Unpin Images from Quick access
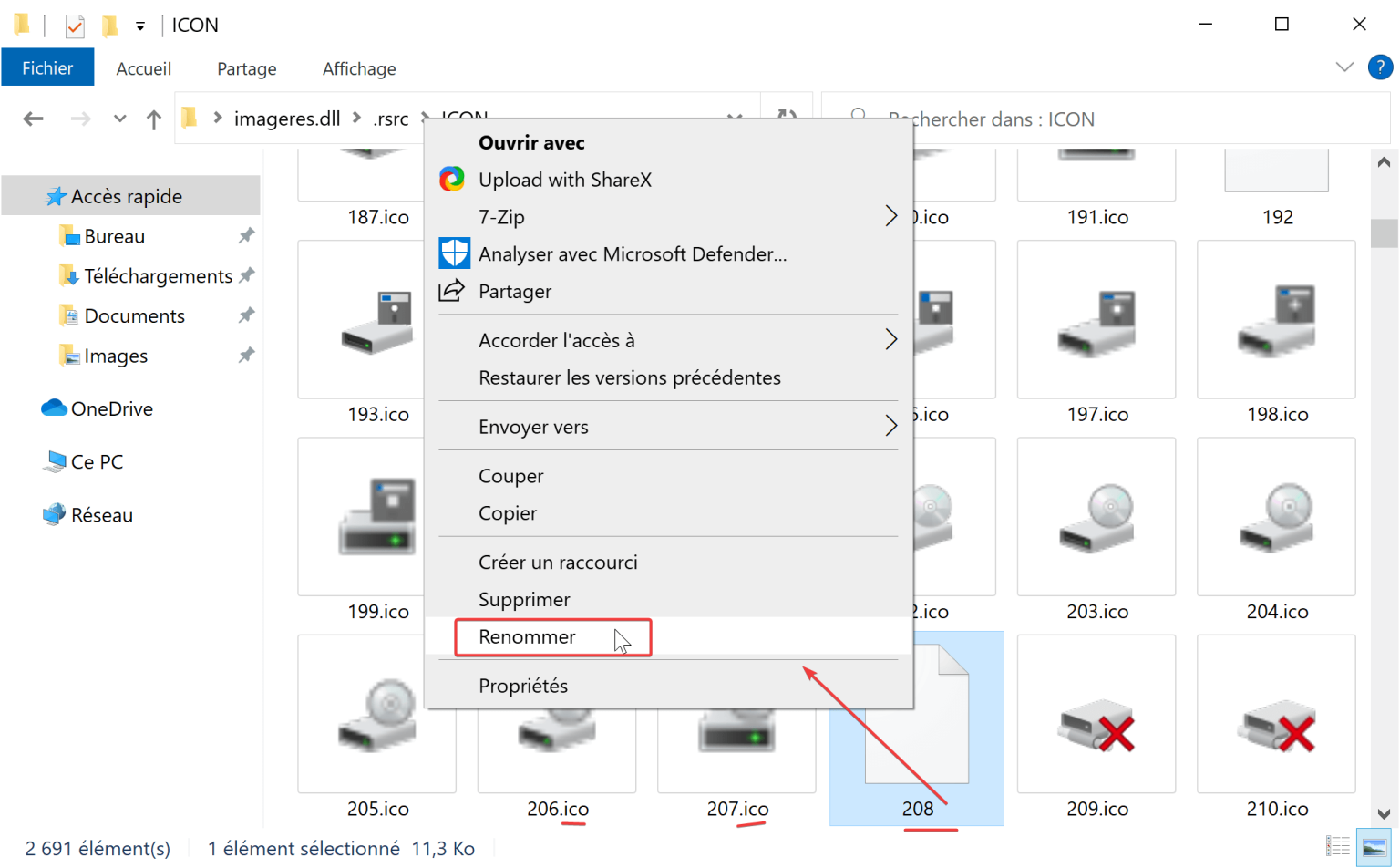This screenshot has height=868, width=1400. coord(246,356)
